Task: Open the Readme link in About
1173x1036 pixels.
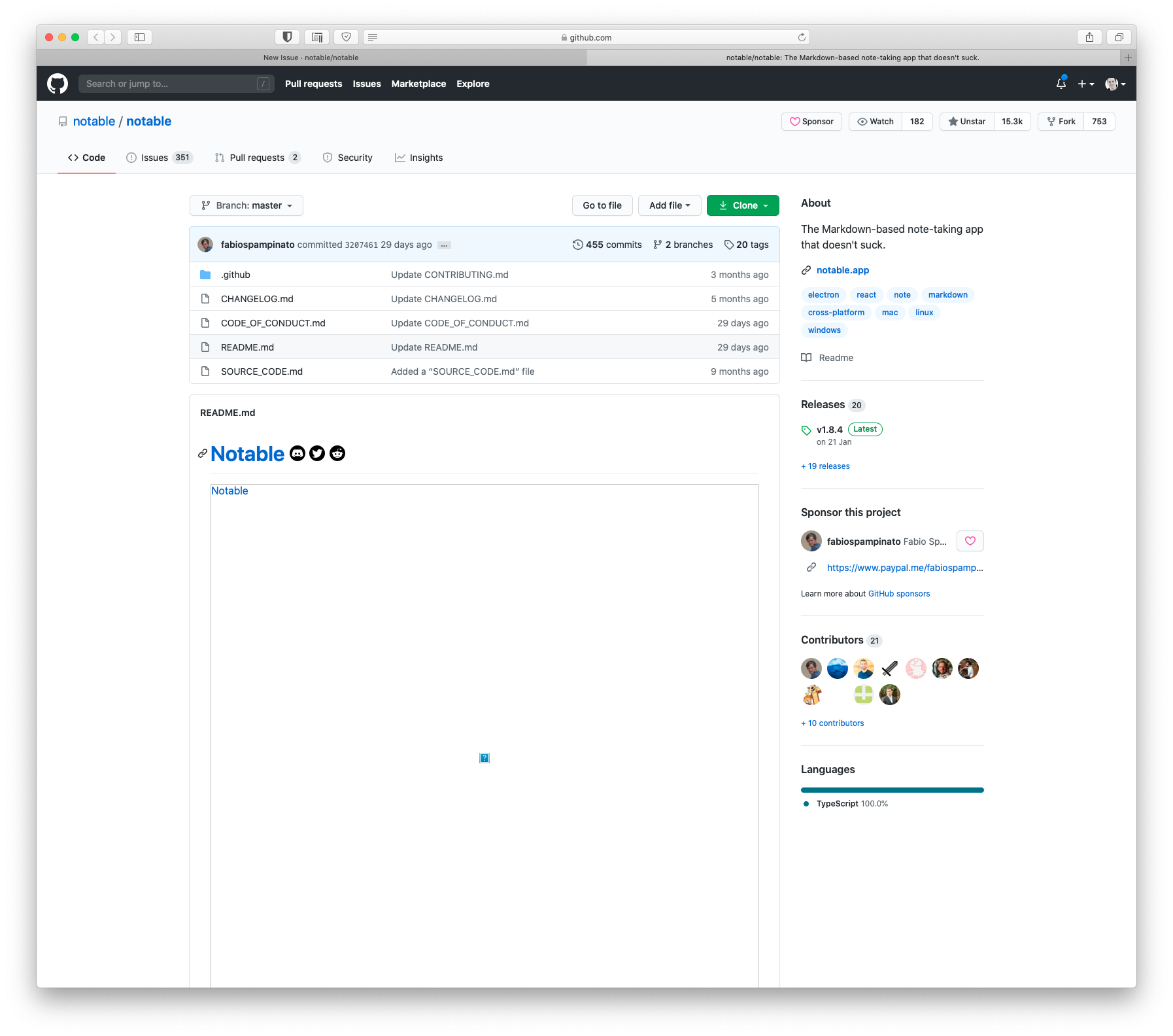Action: click(828, 358)
